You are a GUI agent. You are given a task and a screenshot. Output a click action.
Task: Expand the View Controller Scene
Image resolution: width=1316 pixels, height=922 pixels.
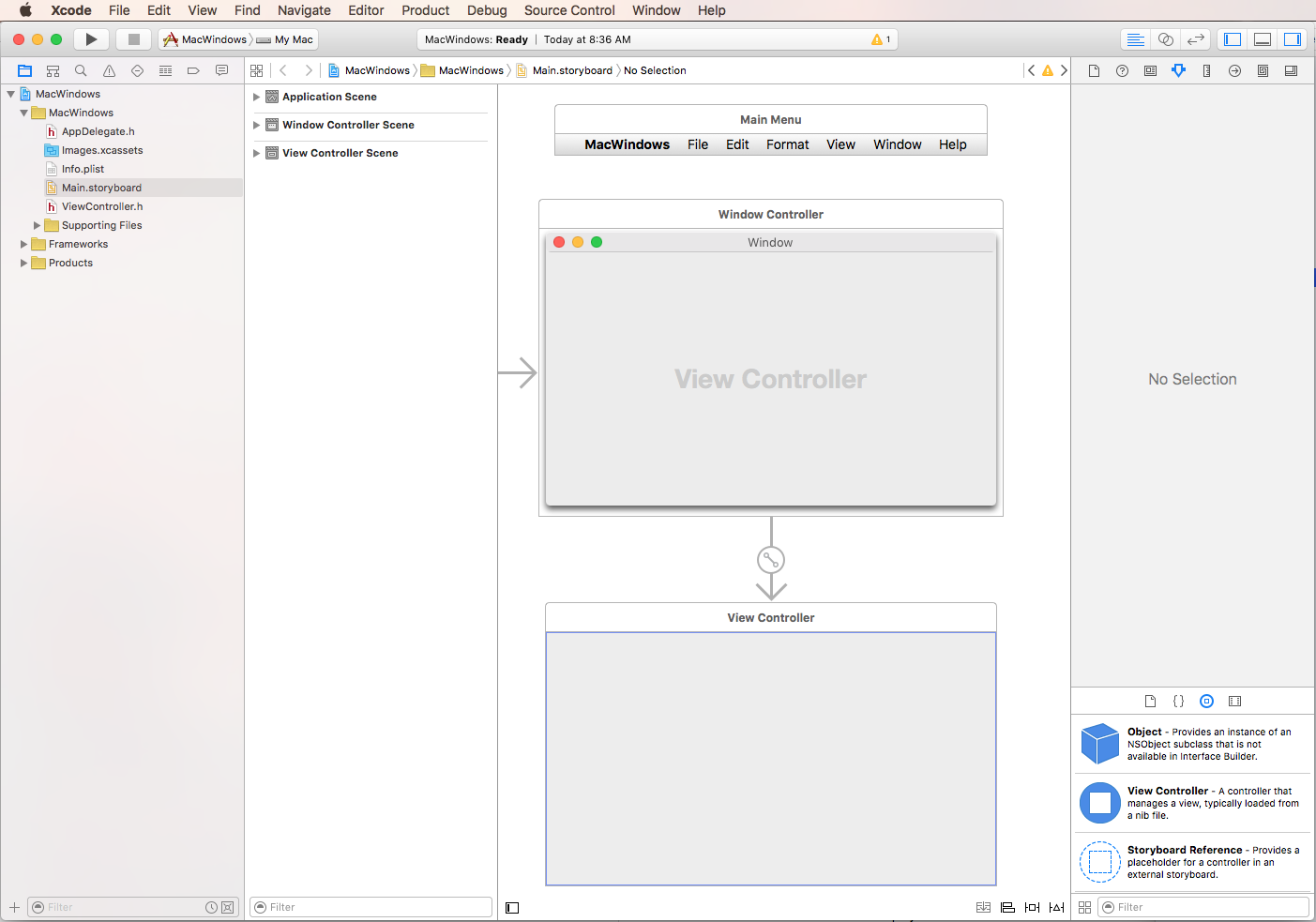tap(257, 152)
